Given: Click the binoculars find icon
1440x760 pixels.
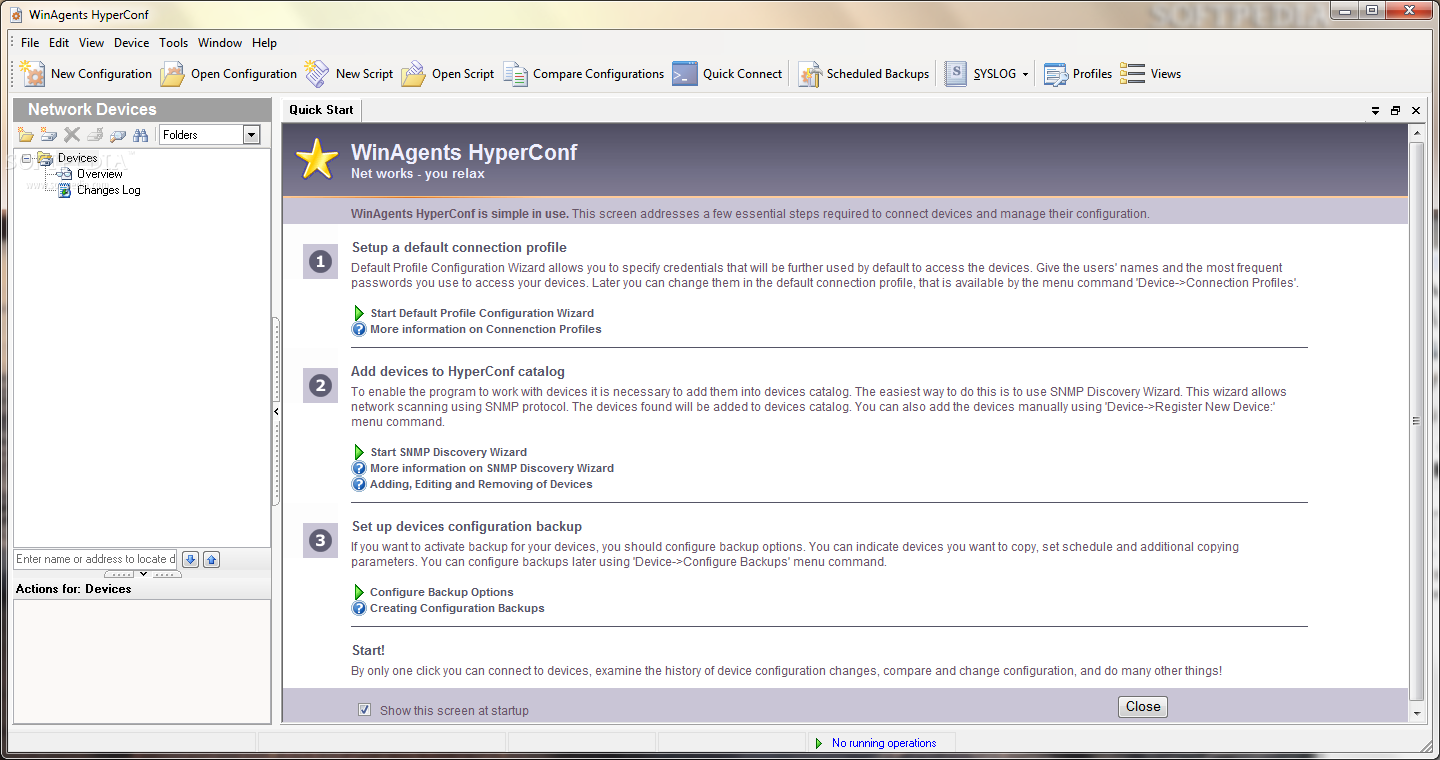Looking at the screenshot, I should click(x=141, y=135).
